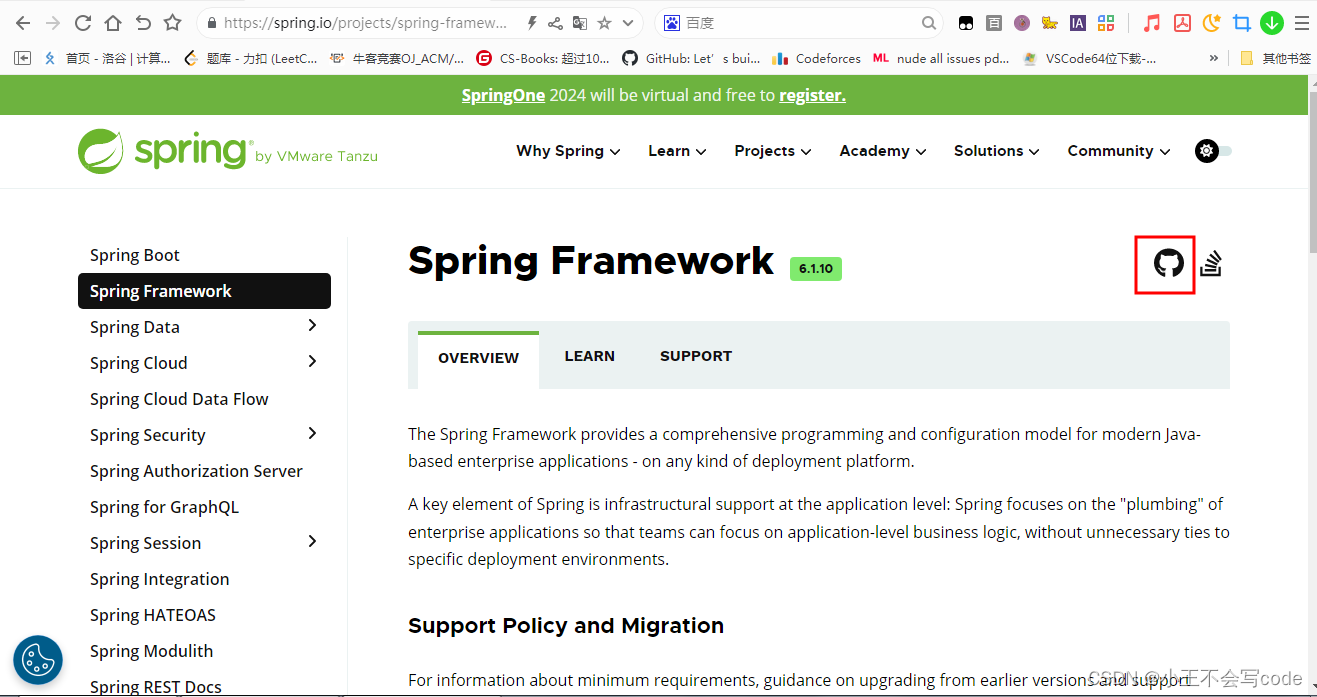The height and width of the screenshot is (697, 1317).
Task: Toggle the dark mode theme switch
Action: pyautogui.click(x=1214, y=151)
